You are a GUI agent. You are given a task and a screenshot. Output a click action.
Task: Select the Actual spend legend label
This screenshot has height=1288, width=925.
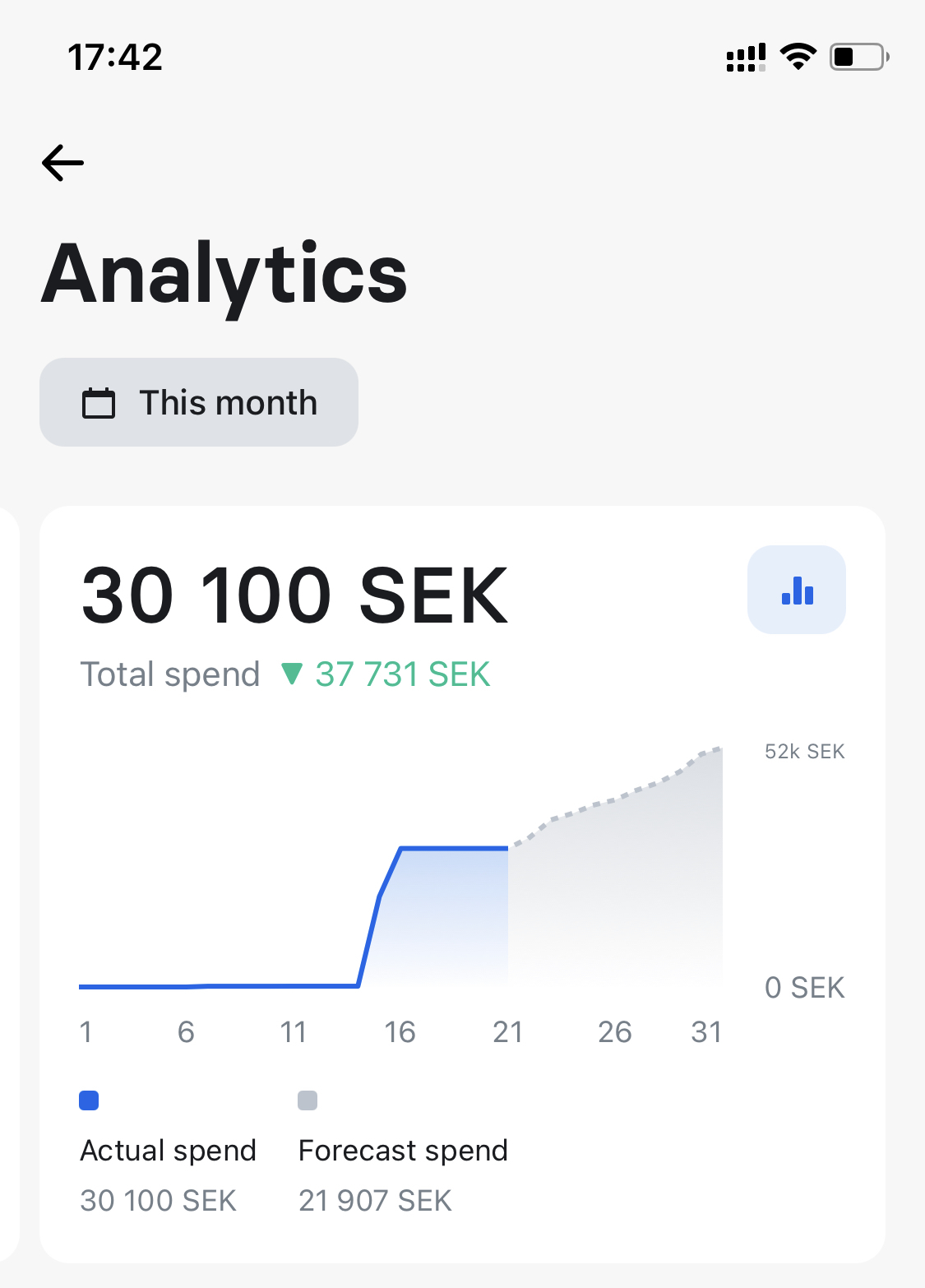tap(168, 1150)
